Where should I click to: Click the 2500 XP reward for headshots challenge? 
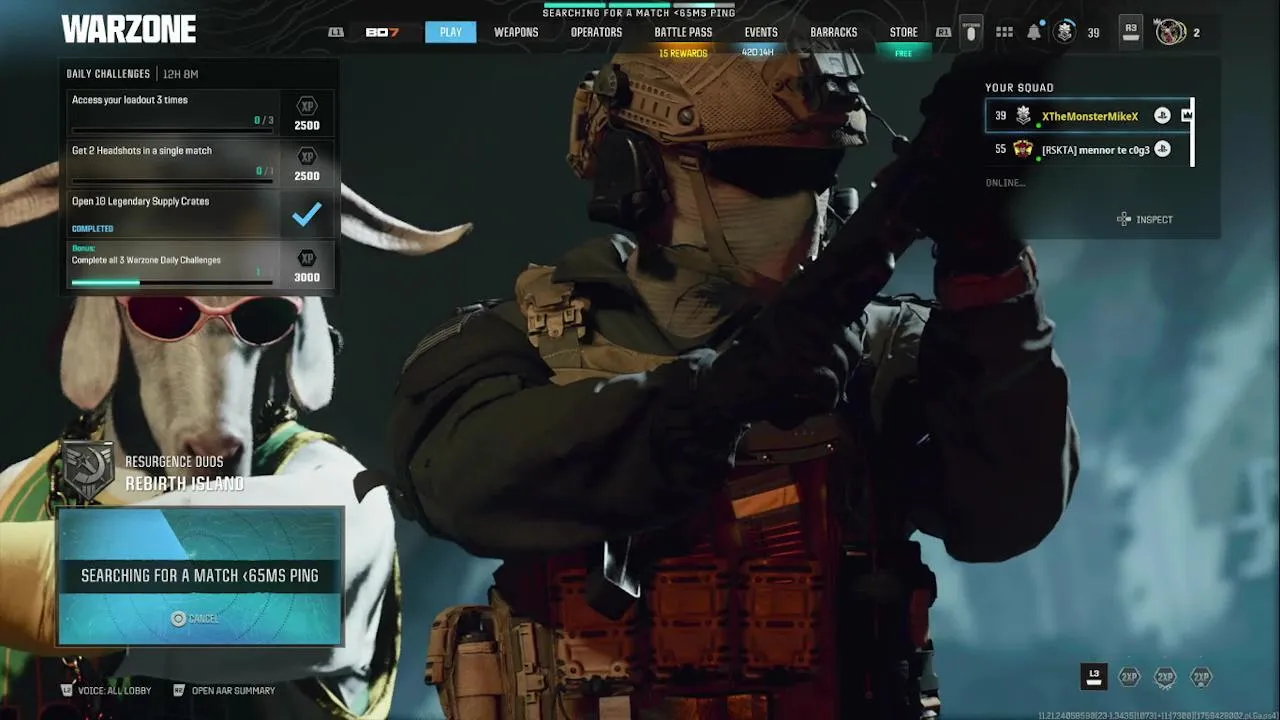point(307,164)
